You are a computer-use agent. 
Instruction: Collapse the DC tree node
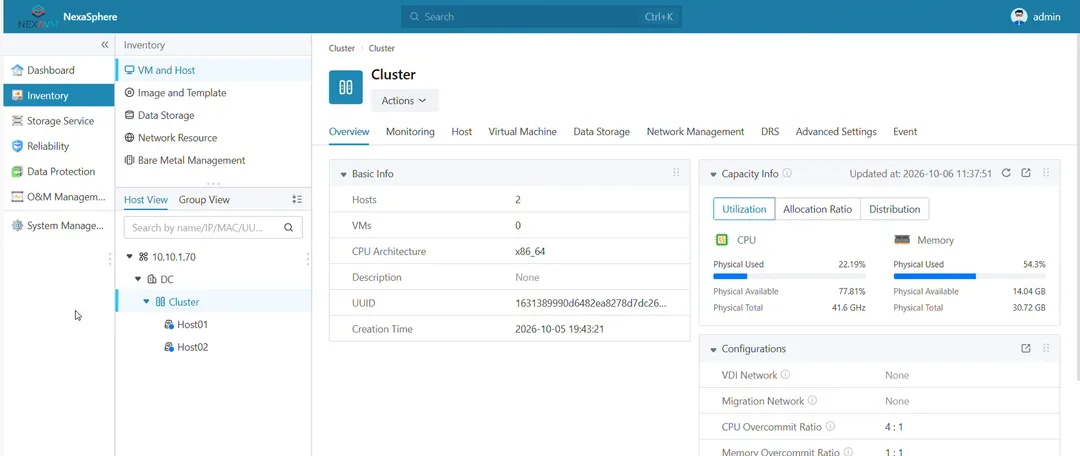pos(138,280)
